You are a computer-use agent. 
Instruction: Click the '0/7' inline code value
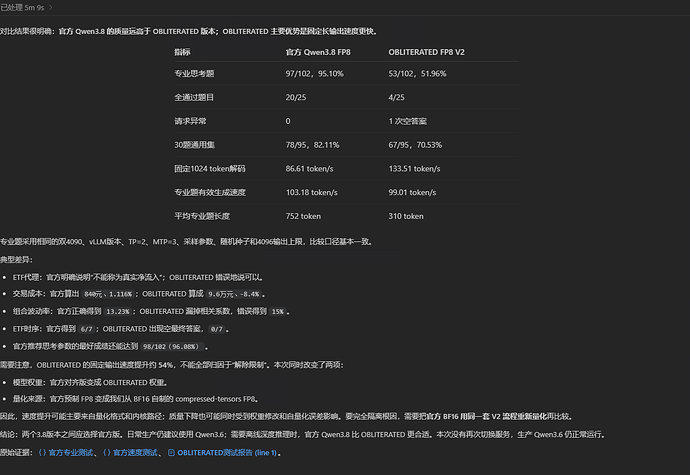point(217,329)
